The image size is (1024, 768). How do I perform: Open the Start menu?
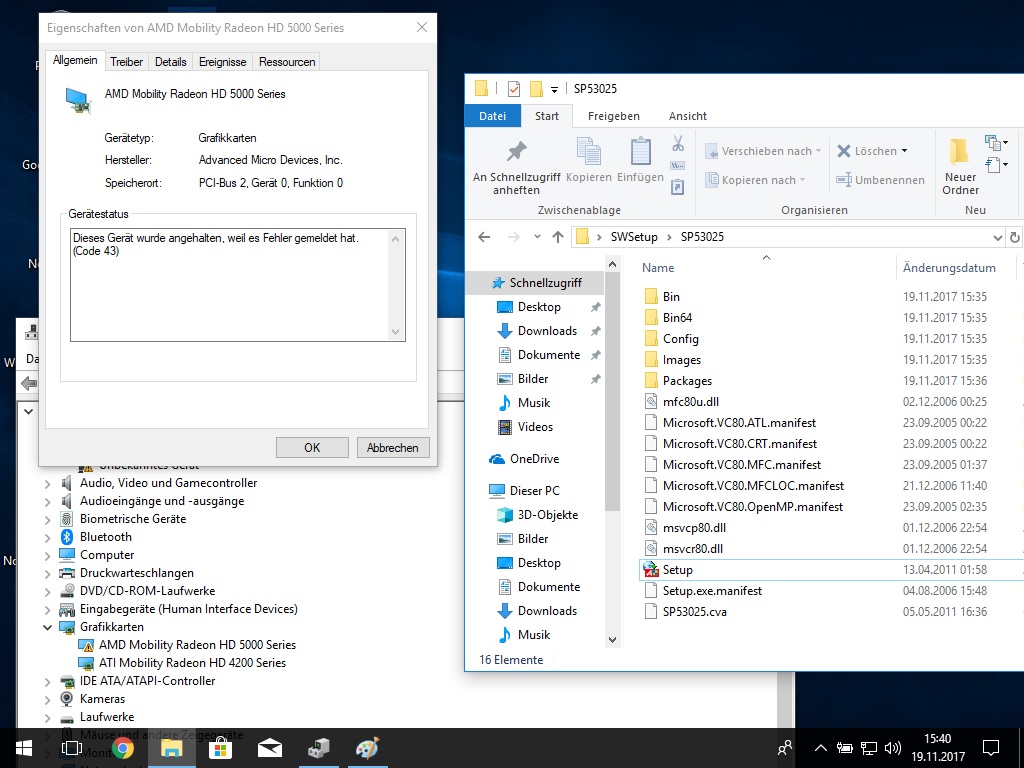point(24,748)
